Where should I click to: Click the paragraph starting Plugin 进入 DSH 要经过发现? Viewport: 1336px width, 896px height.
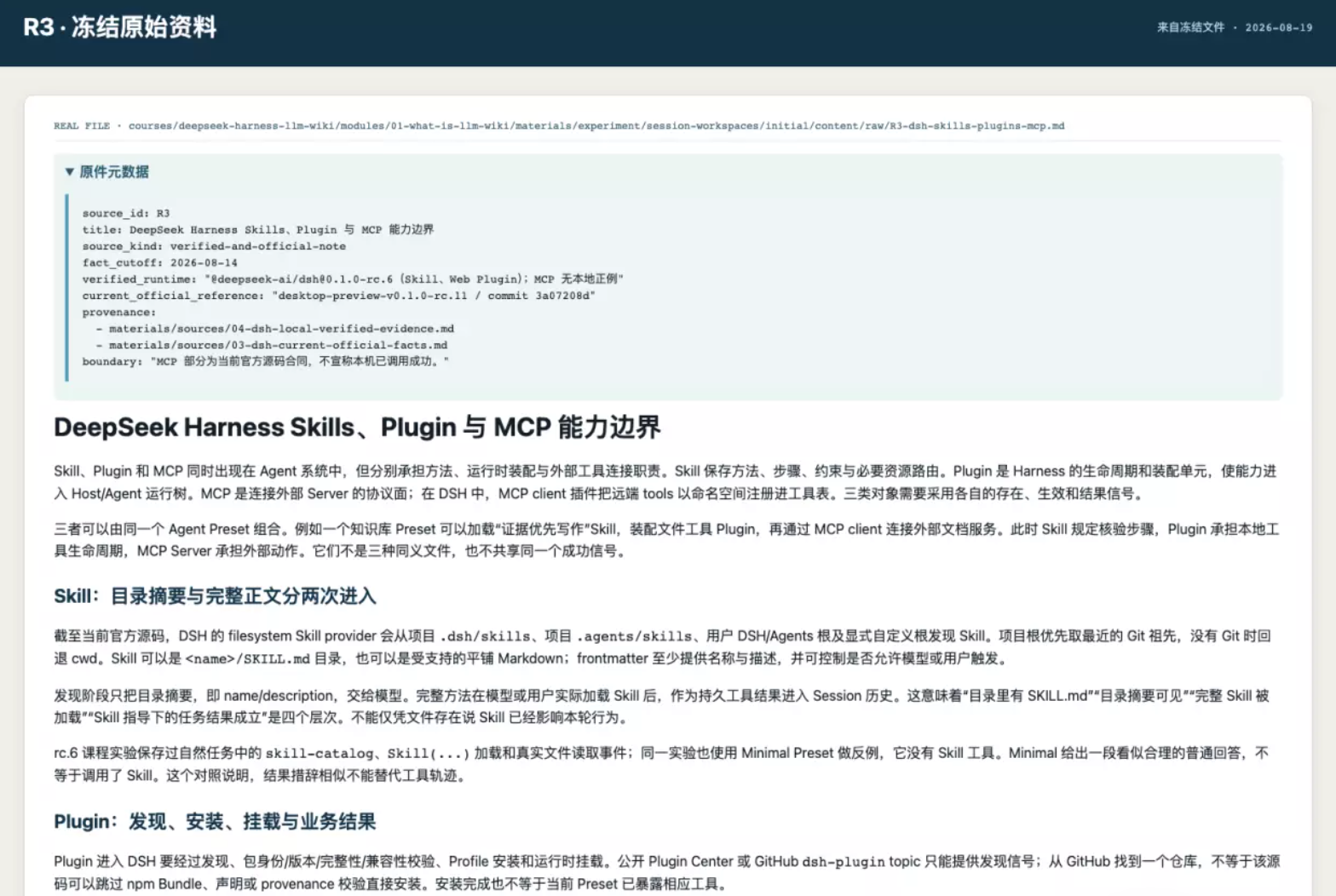(x=667, y=873)
